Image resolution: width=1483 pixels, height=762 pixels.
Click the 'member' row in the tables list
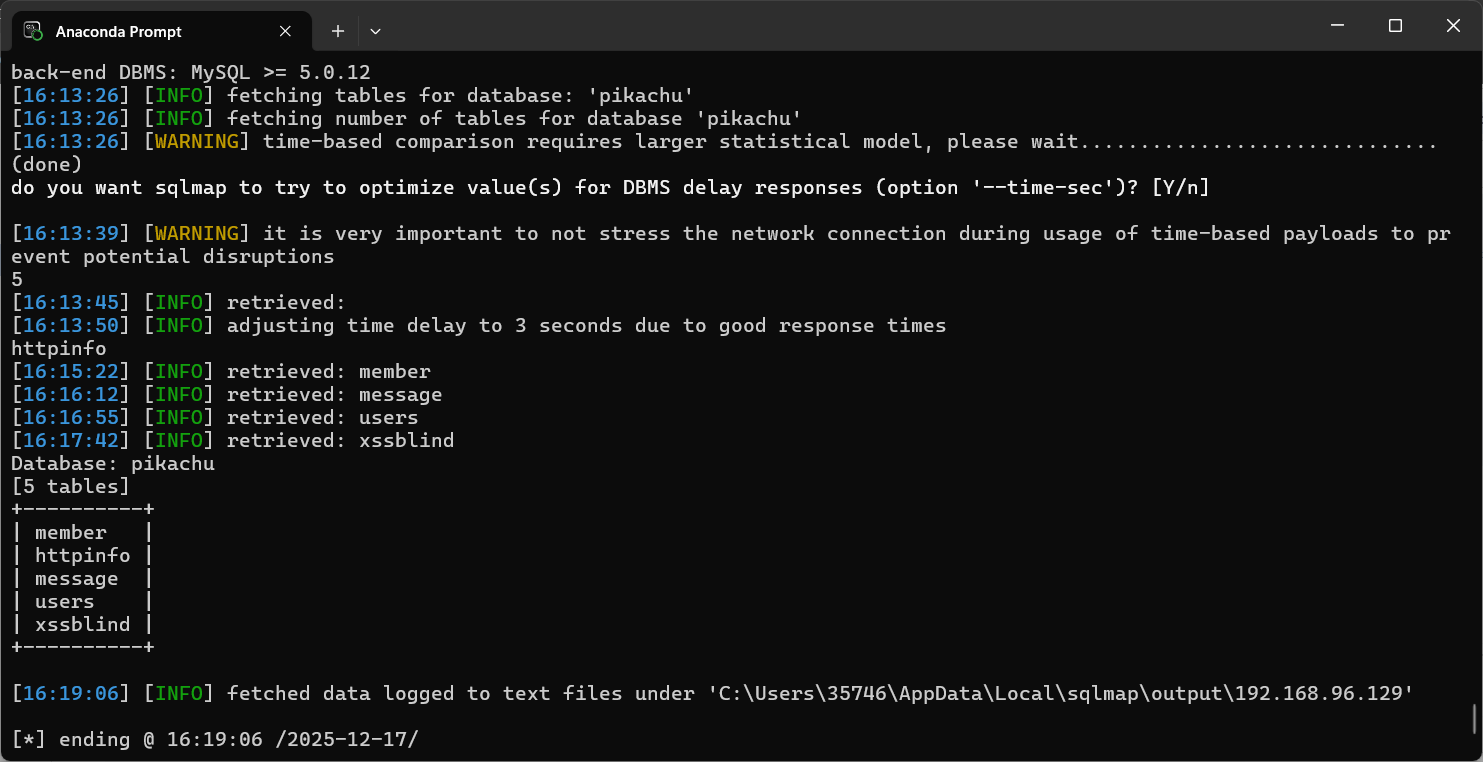pos(82,533)
